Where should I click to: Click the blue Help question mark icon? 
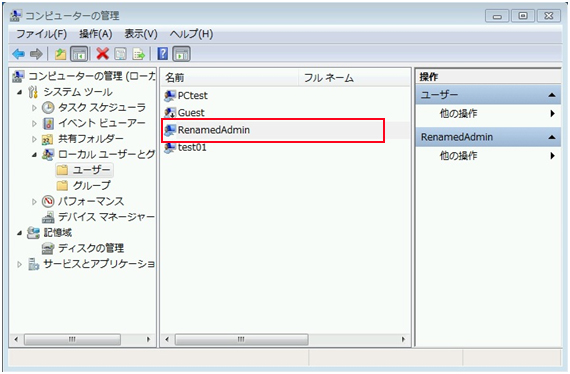point(162,54)
